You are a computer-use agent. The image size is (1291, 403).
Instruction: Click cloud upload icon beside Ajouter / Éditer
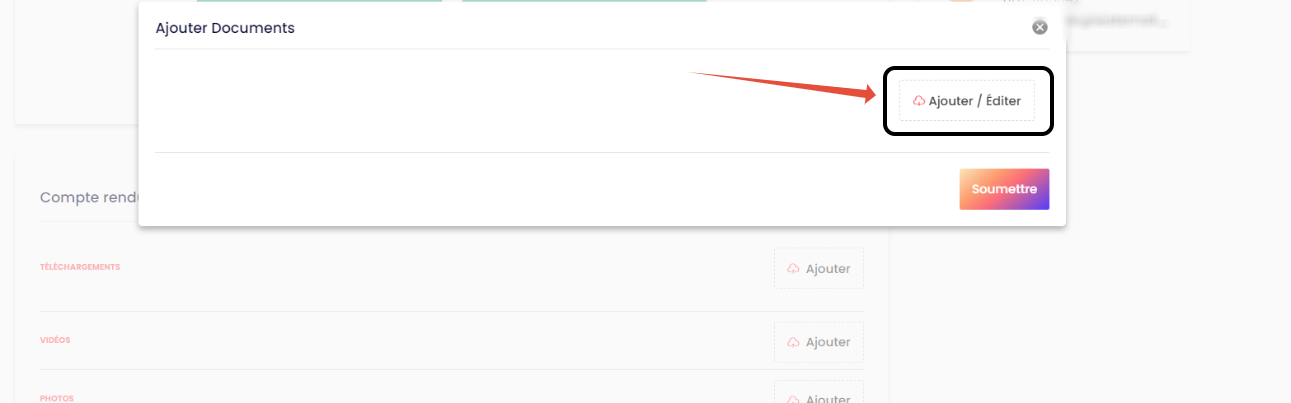click(919, 101)
